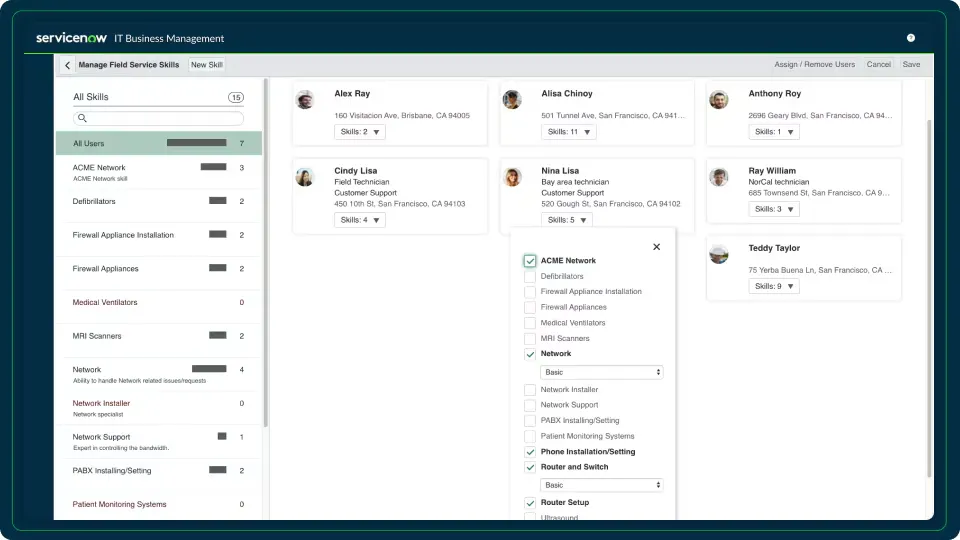960x540 pixels.
Task: Click the ACME Network count bar
Action: pos(213,167)
